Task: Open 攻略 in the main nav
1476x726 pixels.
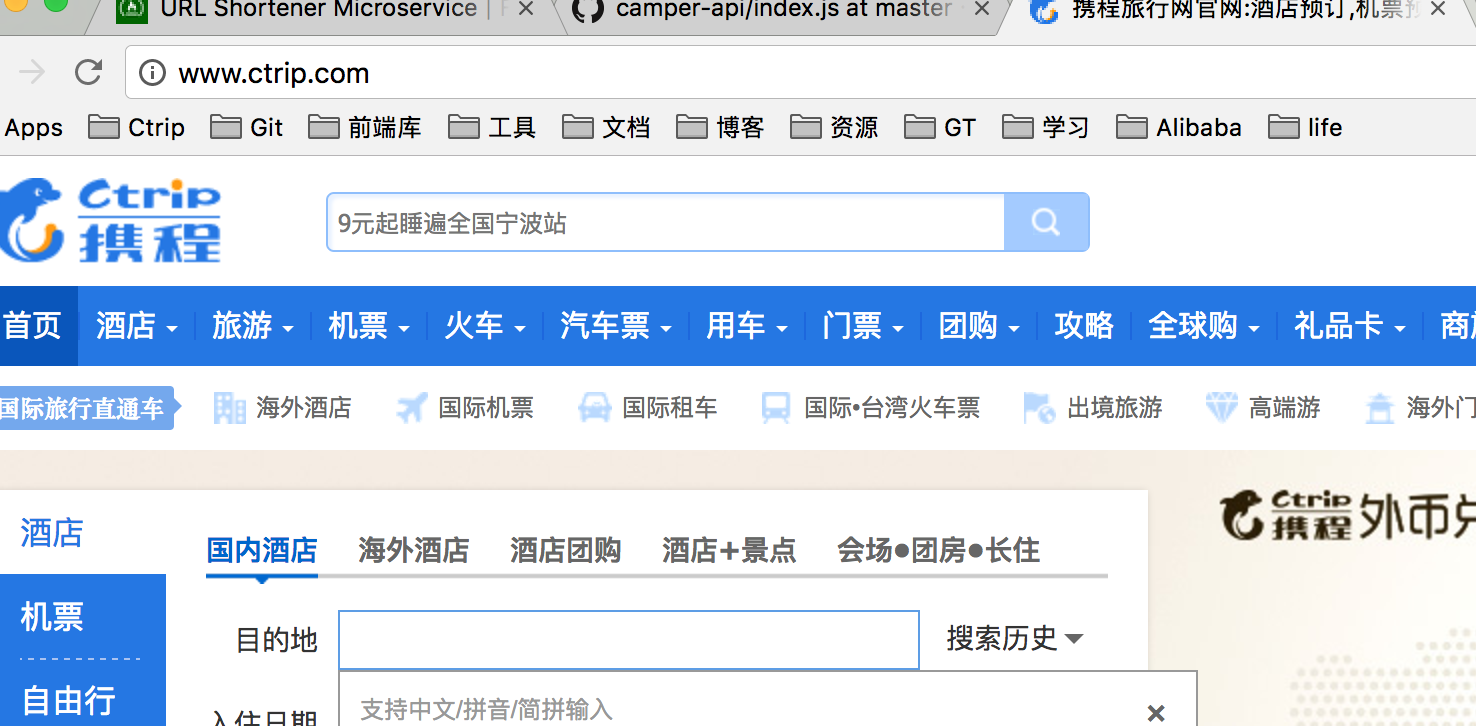Action: coord(1084,326)
